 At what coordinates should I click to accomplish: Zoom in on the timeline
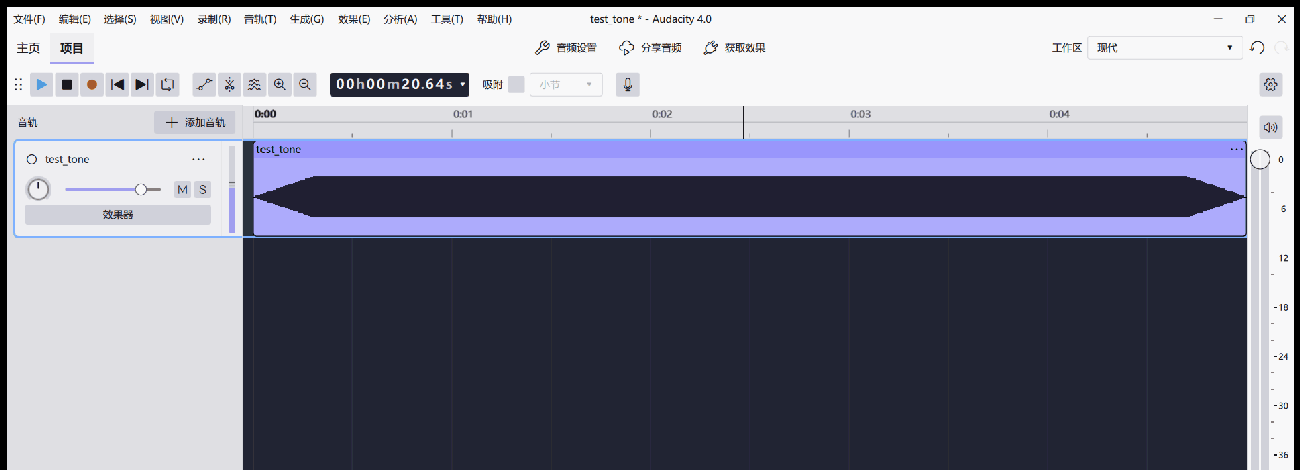(x=280, y=85)
